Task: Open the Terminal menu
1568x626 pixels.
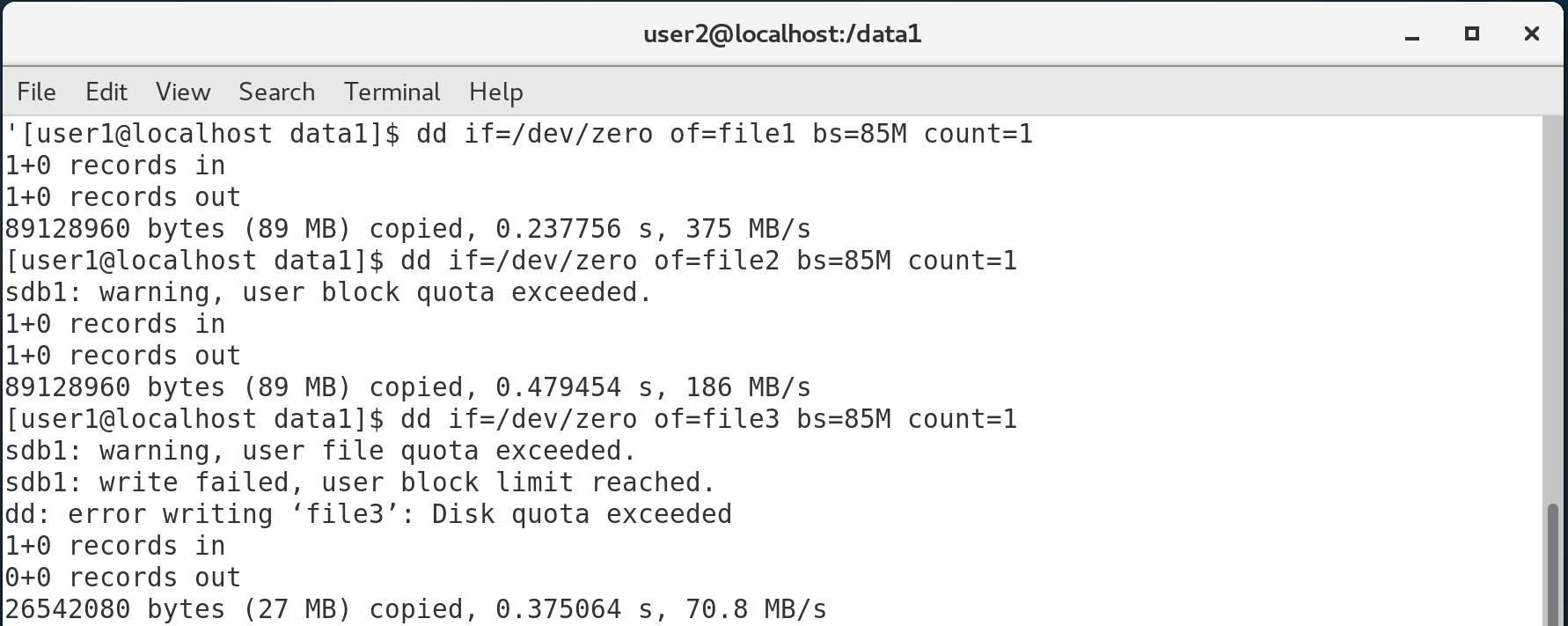Action: click(392, 92)
